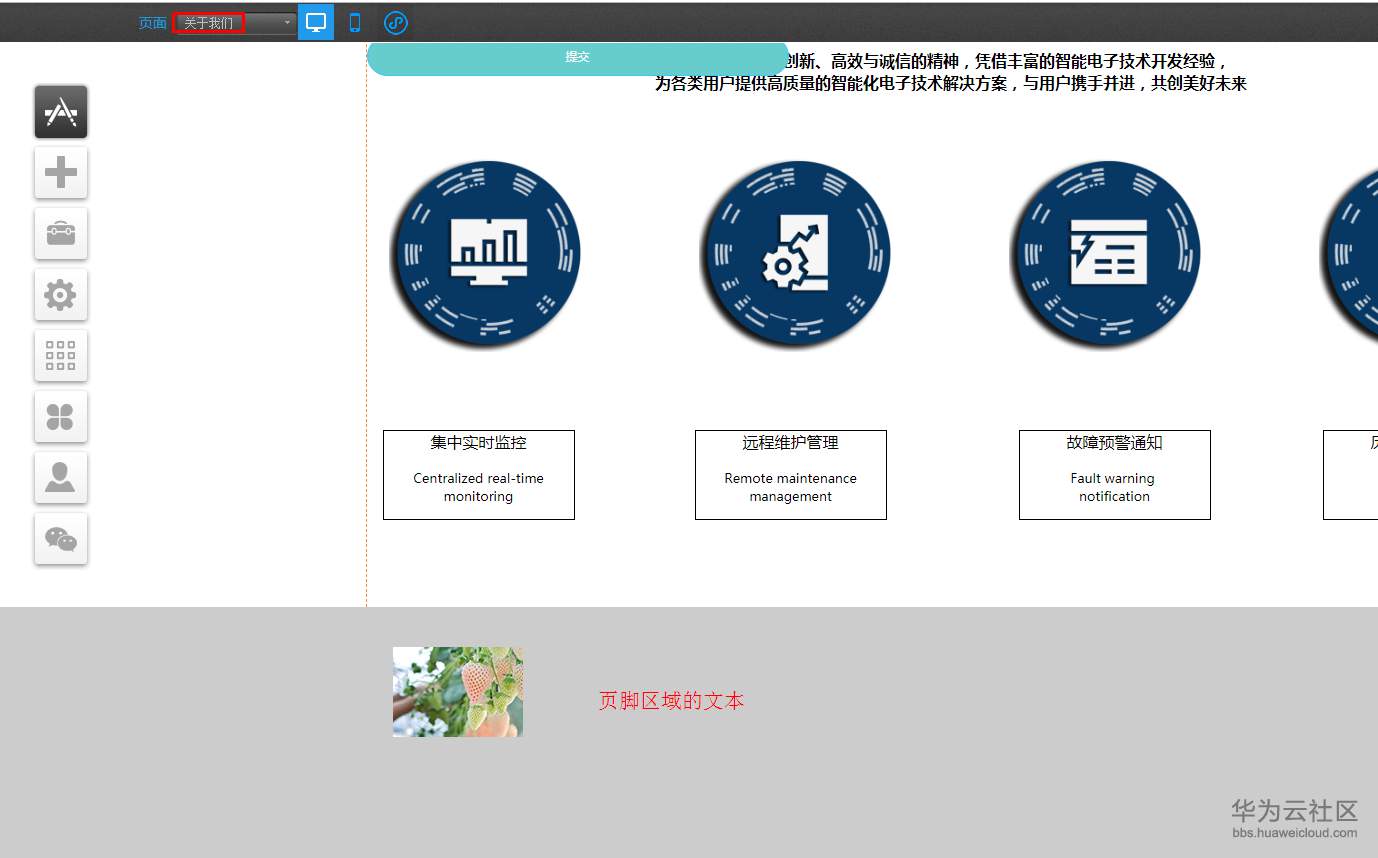This screenshot has width=1378, height=858.
Task: Select the gear with arrow circle icon
Action: pos(796,255)
